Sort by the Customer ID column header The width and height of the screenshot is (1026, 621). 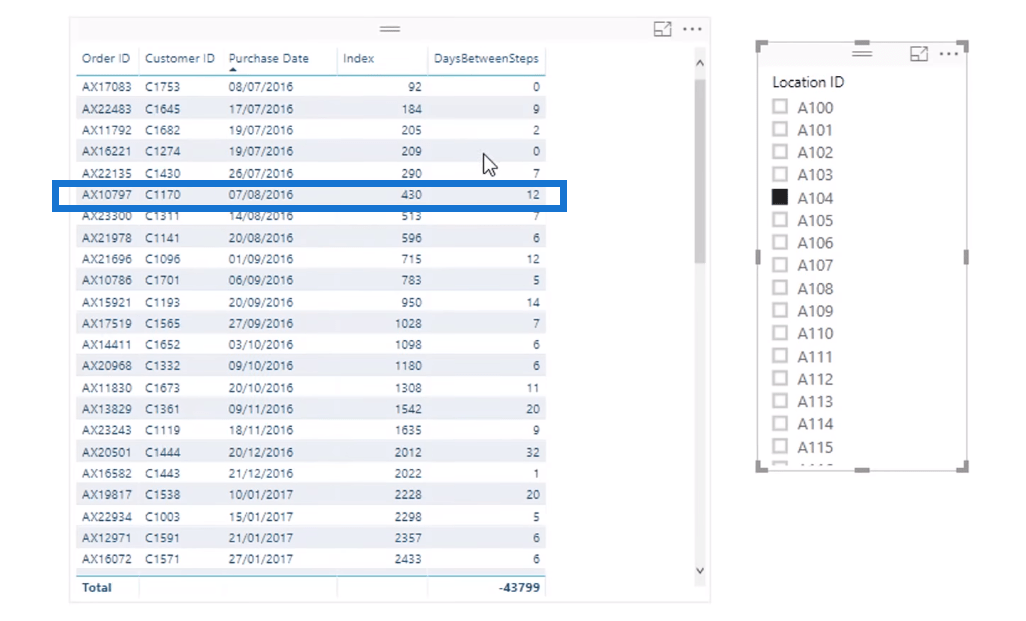coord(179,58)
